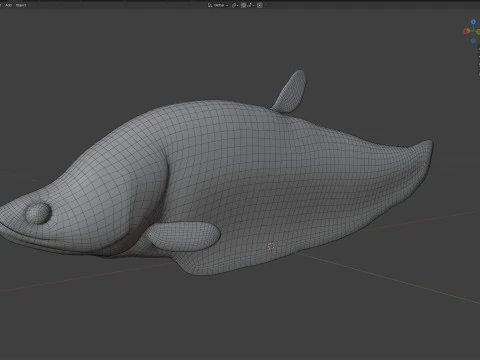Open the Global transform orientation dropdown

pos(219,5)
